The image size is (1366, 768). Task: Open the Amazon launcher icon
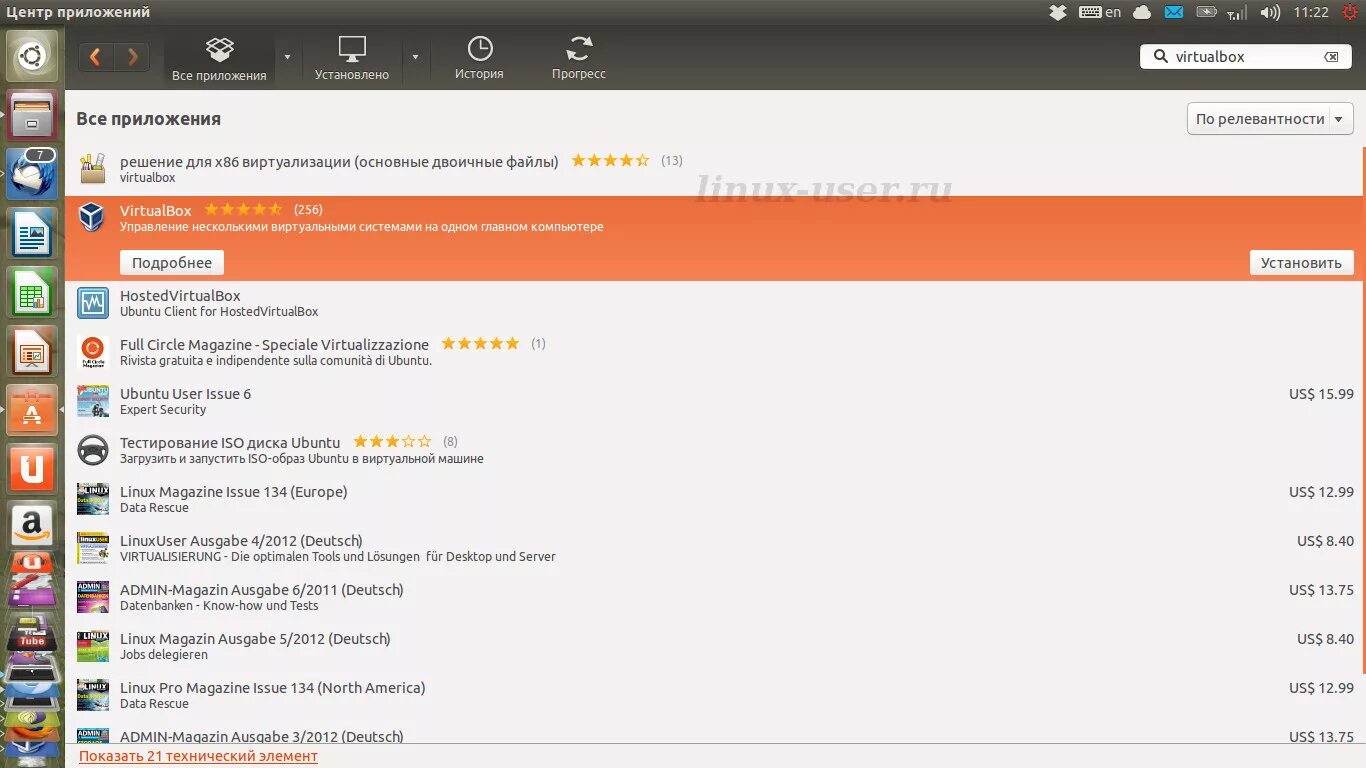[32, 526]
